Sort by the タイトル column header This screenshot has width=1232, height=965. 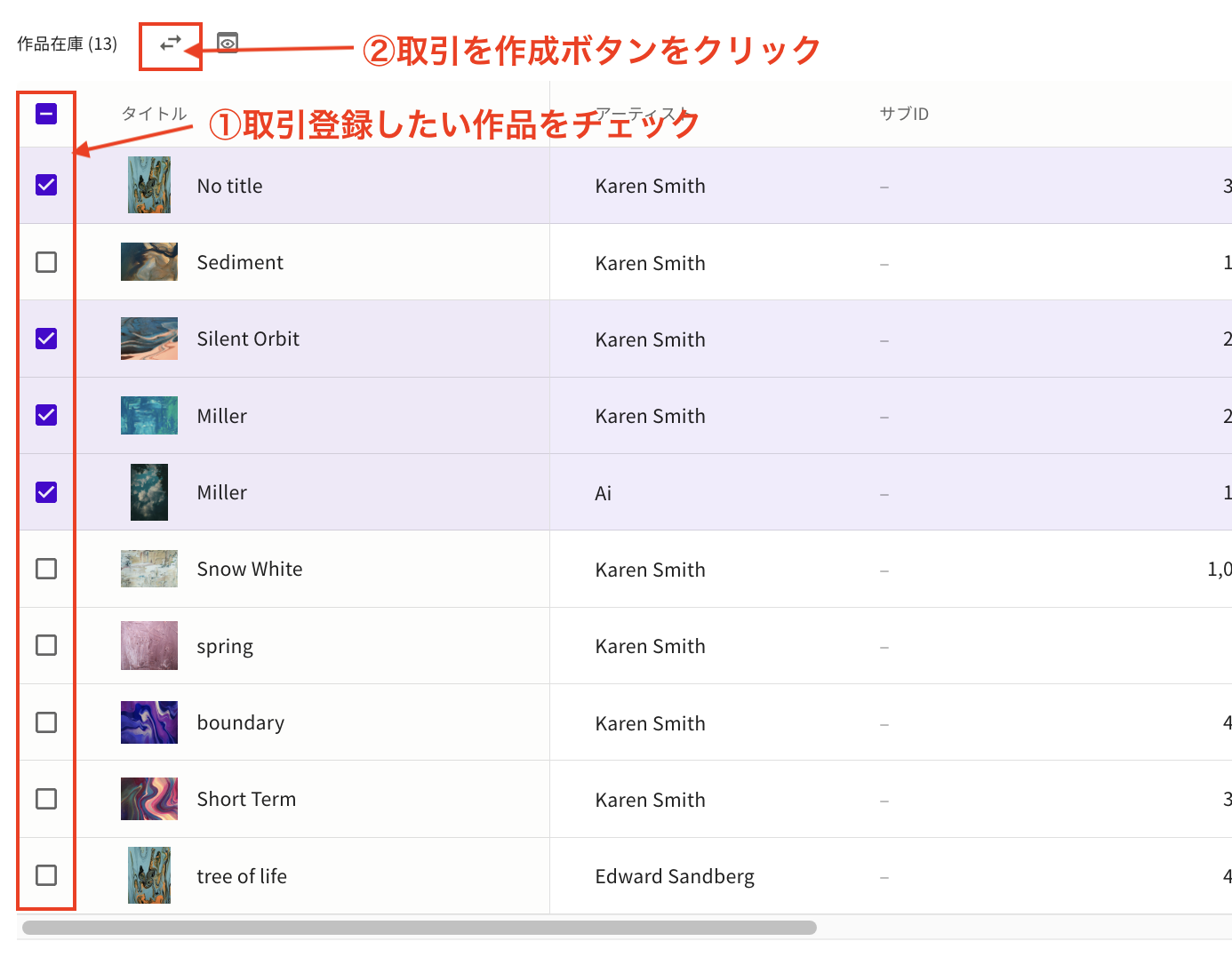pyautogui.click(x=155, y=114)
